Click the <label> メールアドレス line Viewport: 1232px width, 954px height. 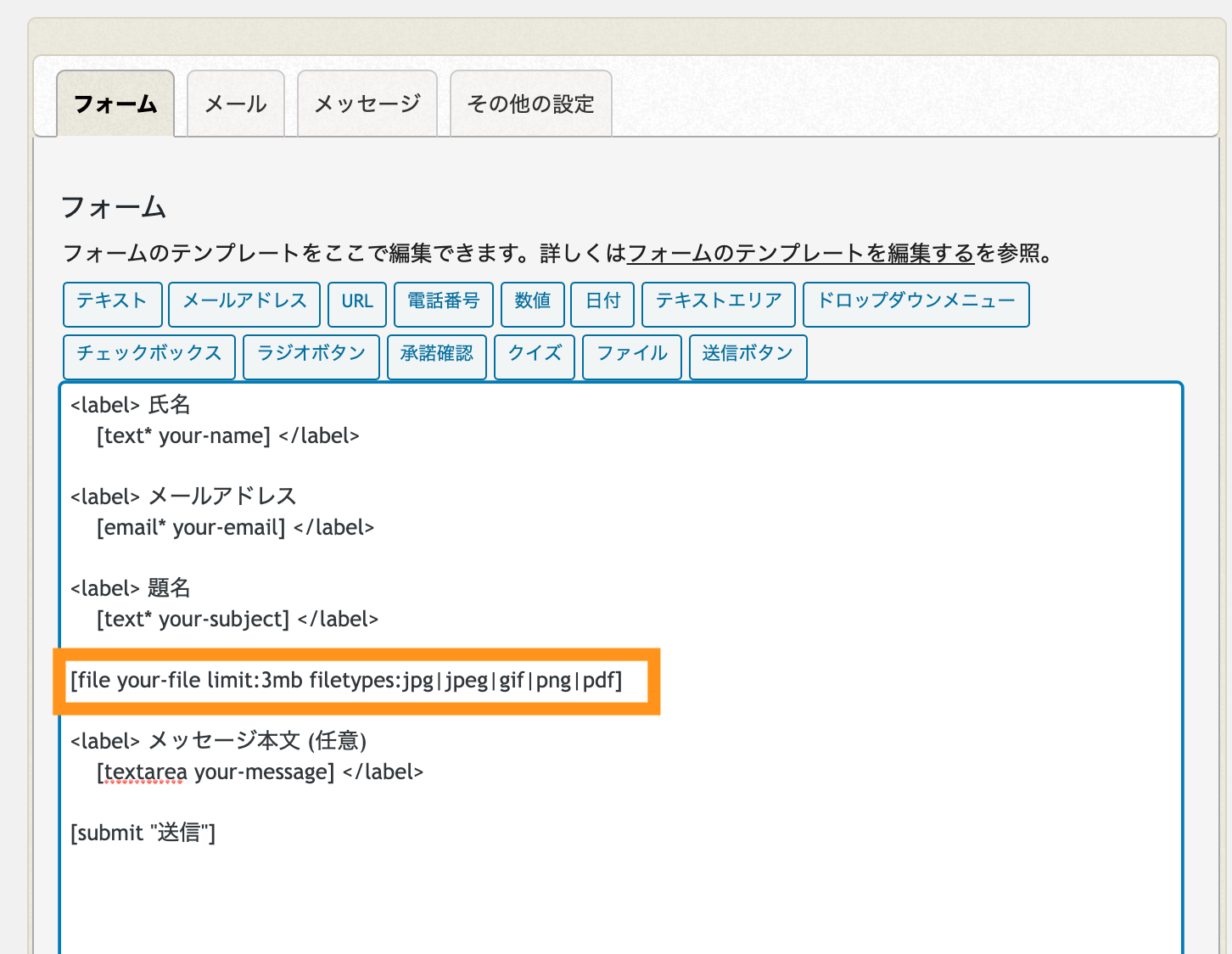(183, 497)
